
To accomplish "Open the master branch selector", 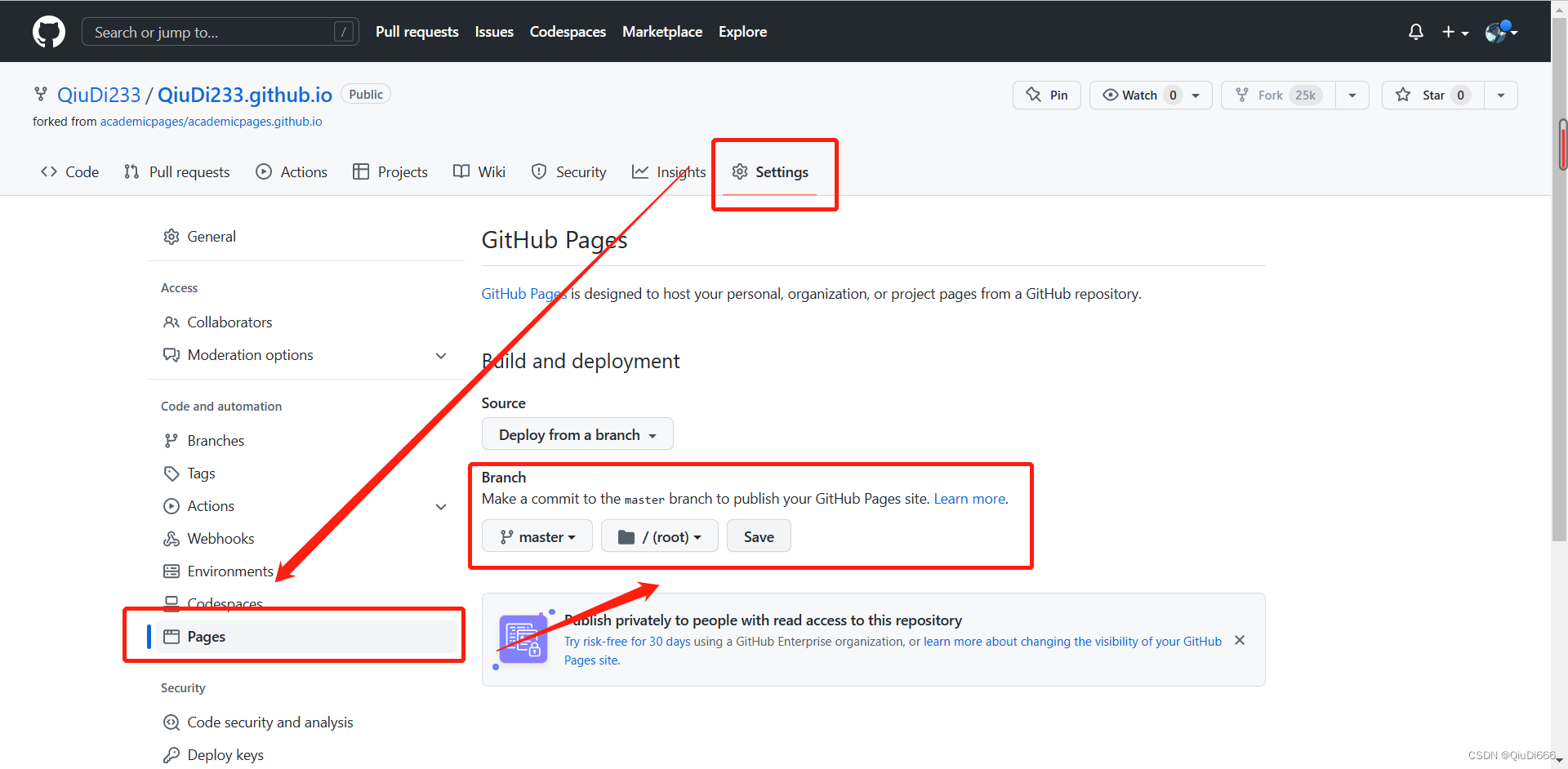I will pyautogui.click(x=537, y=536).
